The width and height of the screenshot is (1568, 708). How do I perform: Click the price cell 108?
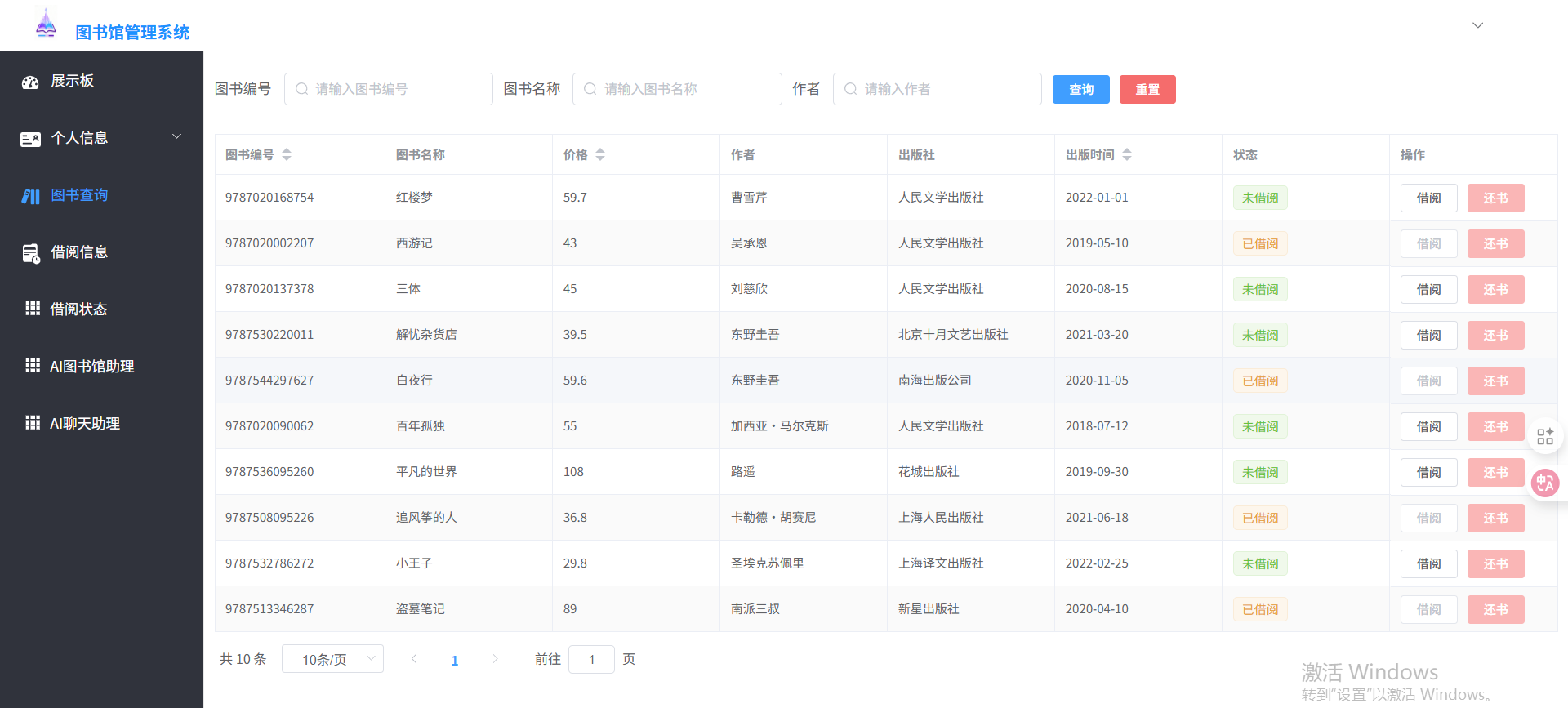pyautogui.click(x=573, y=472)
